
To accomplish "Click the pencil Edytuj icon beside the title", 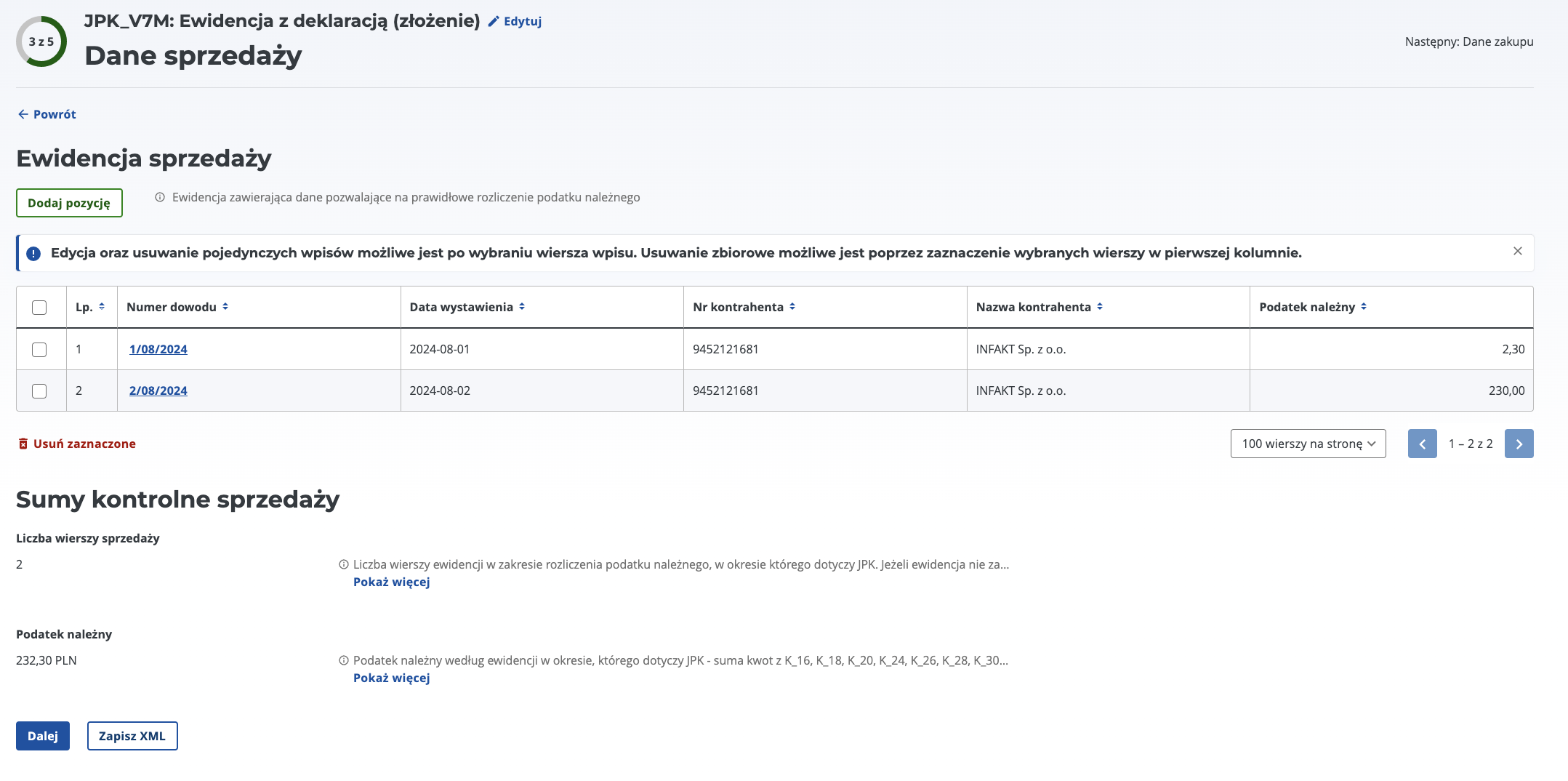I will point(494,22).
